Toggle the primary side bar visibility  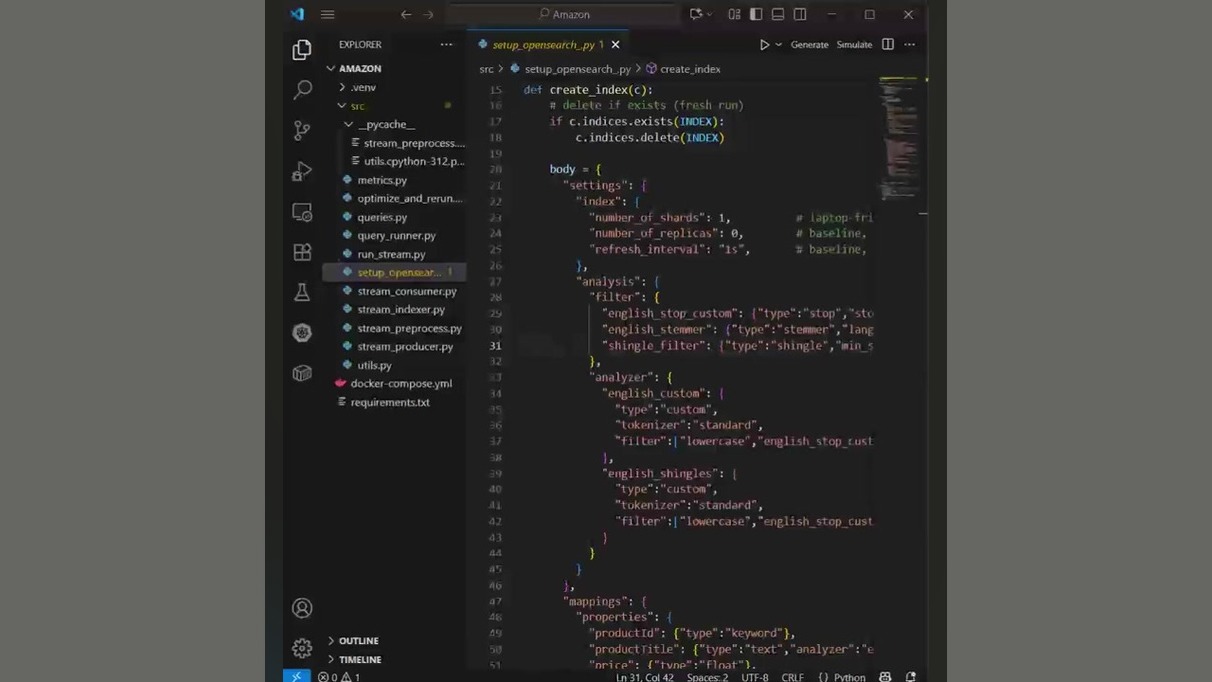(756, 14)
